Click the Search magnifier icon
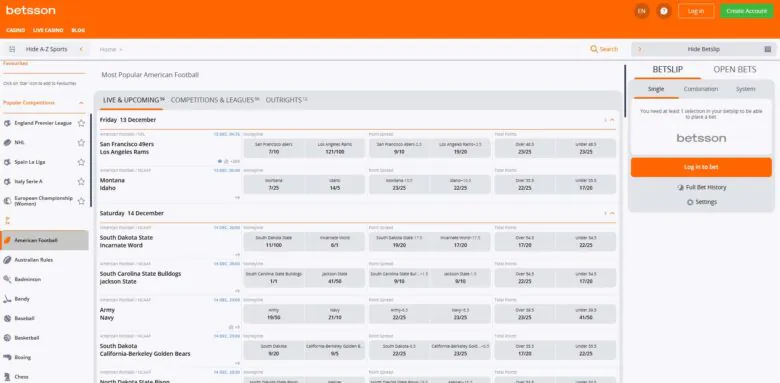 point(593,49)
